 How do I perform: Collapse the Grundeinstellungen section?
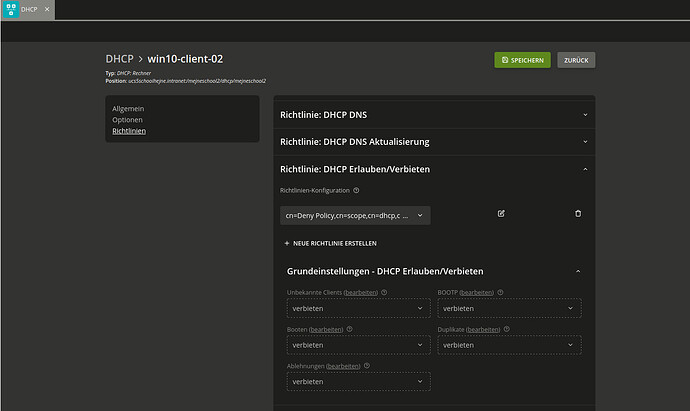[577, 271]
